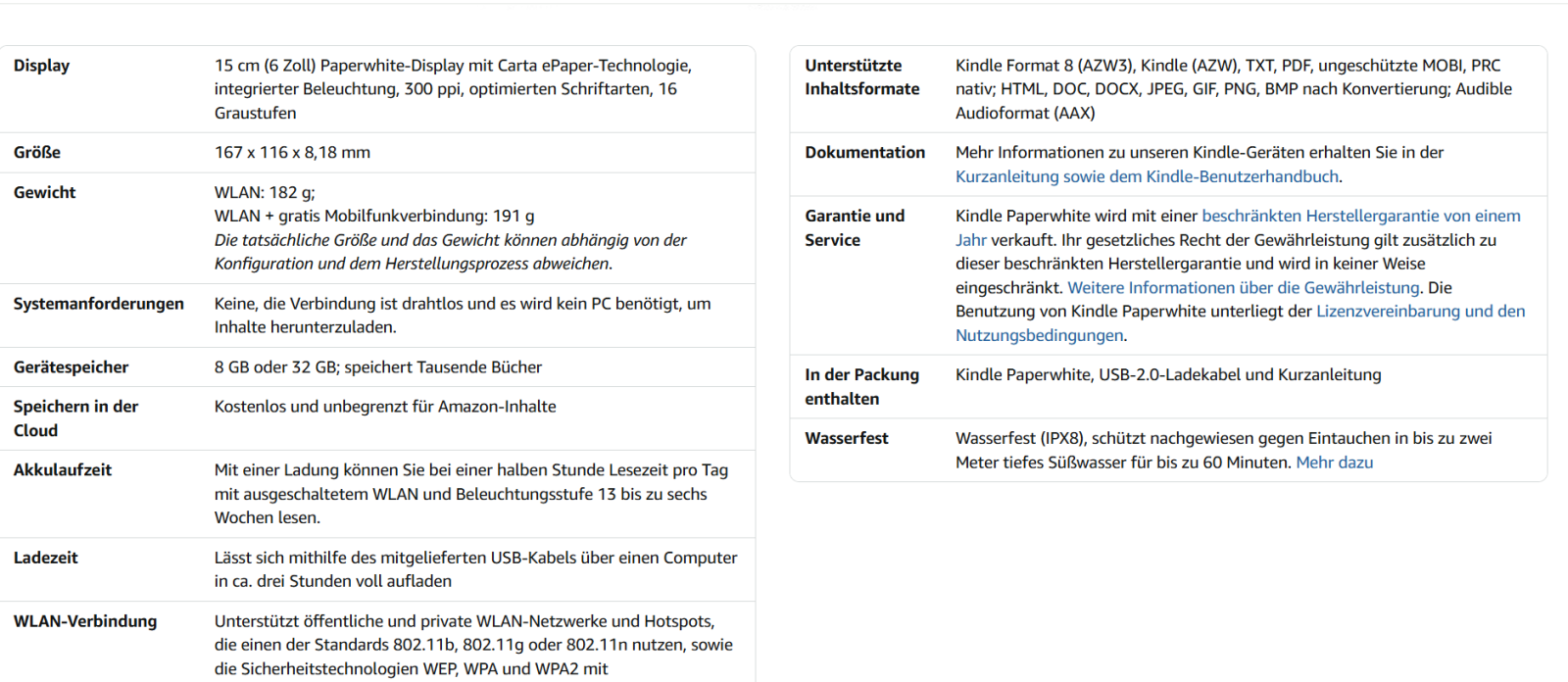1568x682 pixels.
Task: Click the Mehr dazu waterproof link
Action: (x=1334, y=463)
